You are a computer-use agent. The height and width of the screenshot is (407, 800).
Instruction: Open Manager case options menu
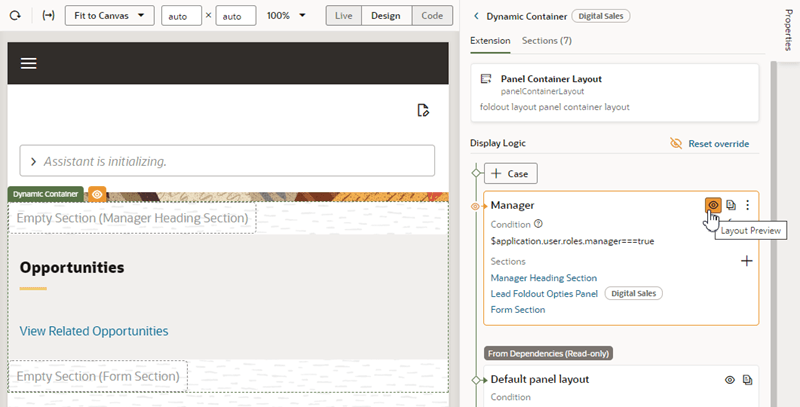(x=747, y=205)
